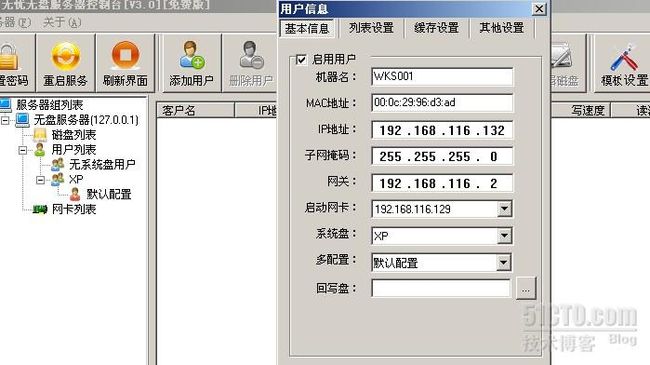The image size is (650, 365).
Task: Click the MAC地址 input field
Action: click(x=442, y=102)
